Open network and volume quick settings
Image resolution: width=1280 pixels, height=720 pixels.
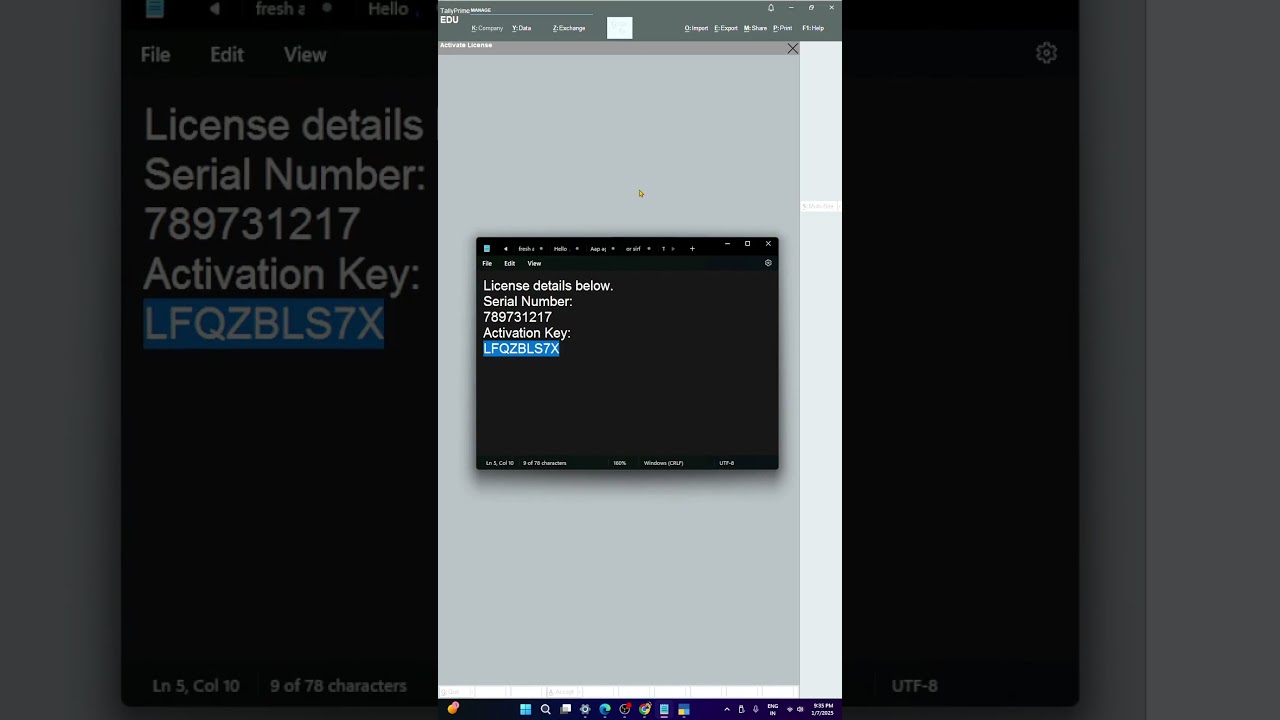pyautogui.click(x=795, y=709)
